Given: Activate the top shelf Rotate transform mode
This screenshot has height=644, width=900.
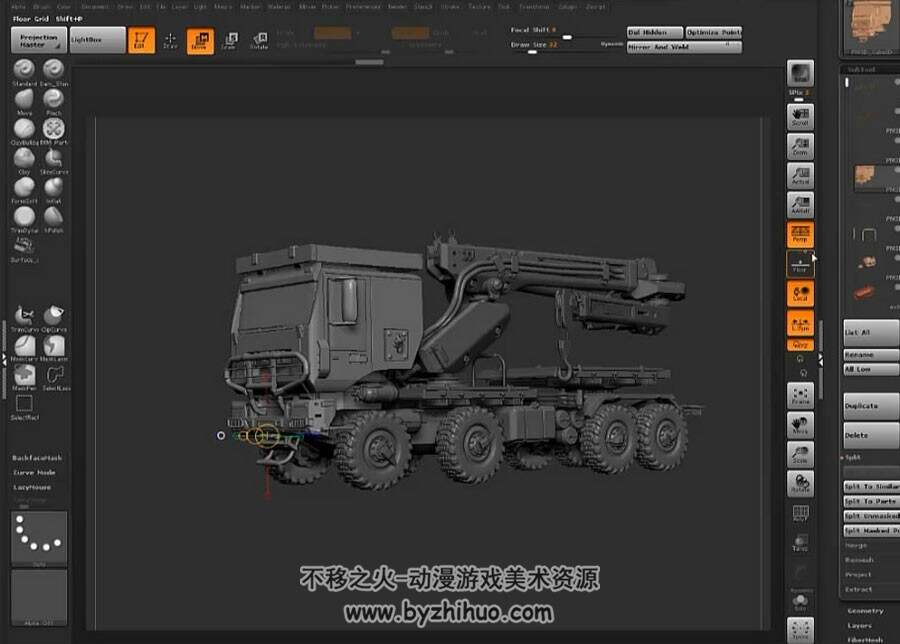Looking at the screenshot, I should 259,40.
